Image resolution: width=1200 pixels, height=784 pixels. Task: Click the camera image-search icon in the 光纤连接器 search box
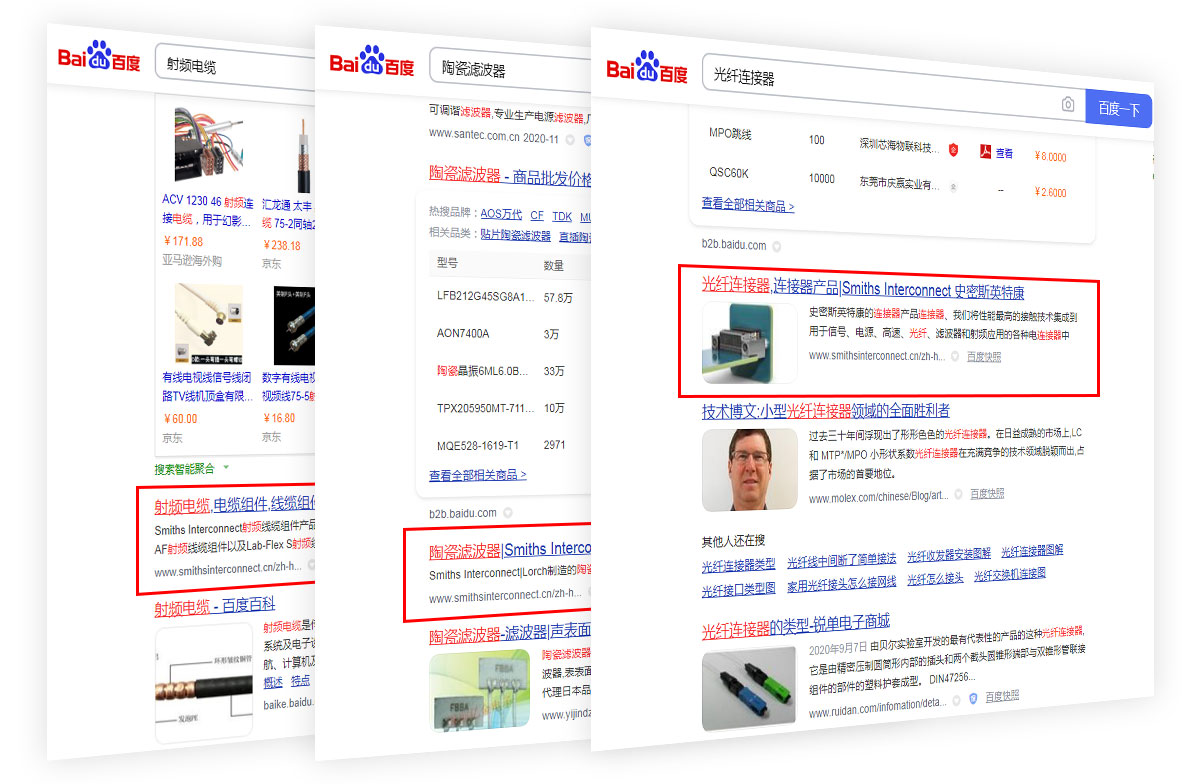click(1068, 105)
